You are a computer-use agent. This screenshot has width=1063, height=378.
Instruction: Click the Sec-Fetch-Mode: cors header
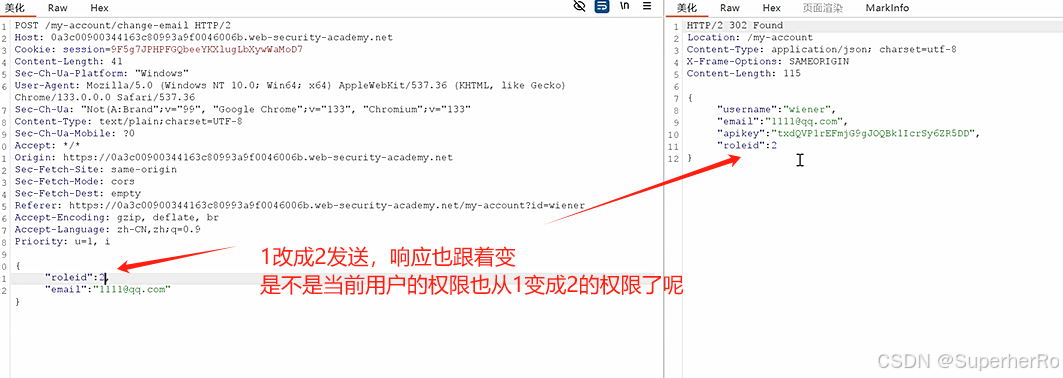pos(75,182)
